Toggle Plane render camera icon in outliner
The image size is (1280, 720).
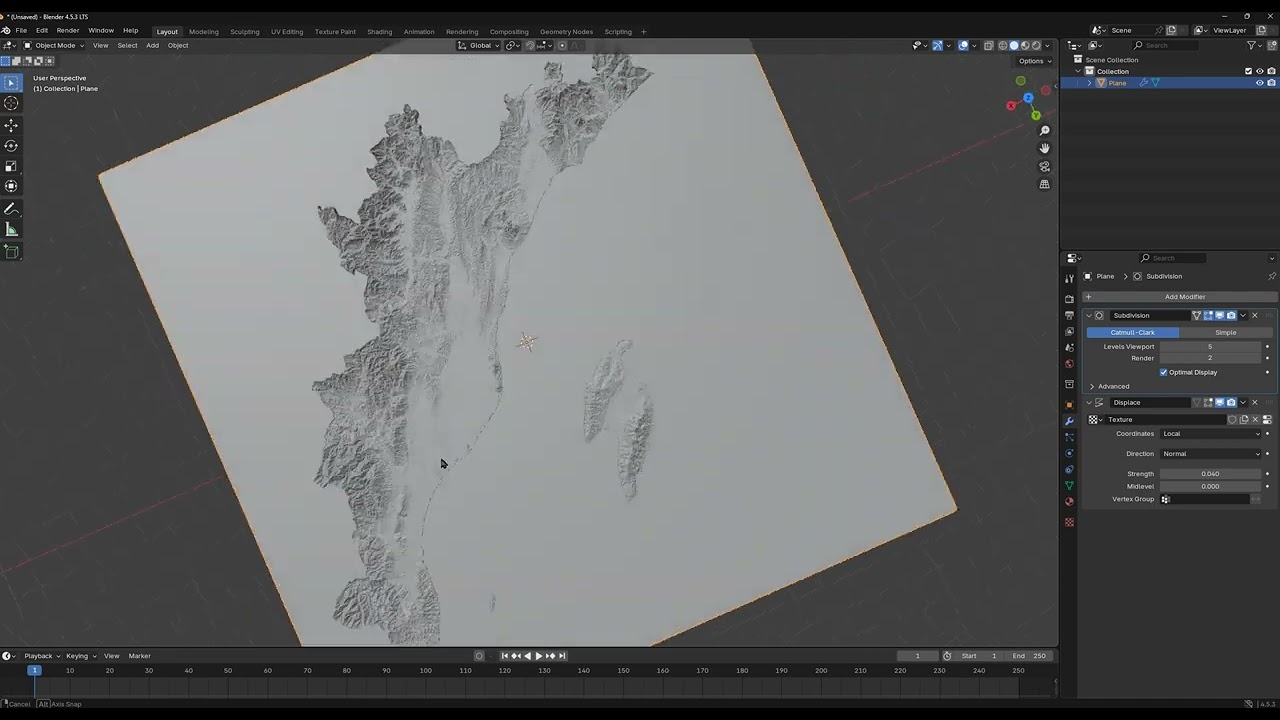(1271, 83)
